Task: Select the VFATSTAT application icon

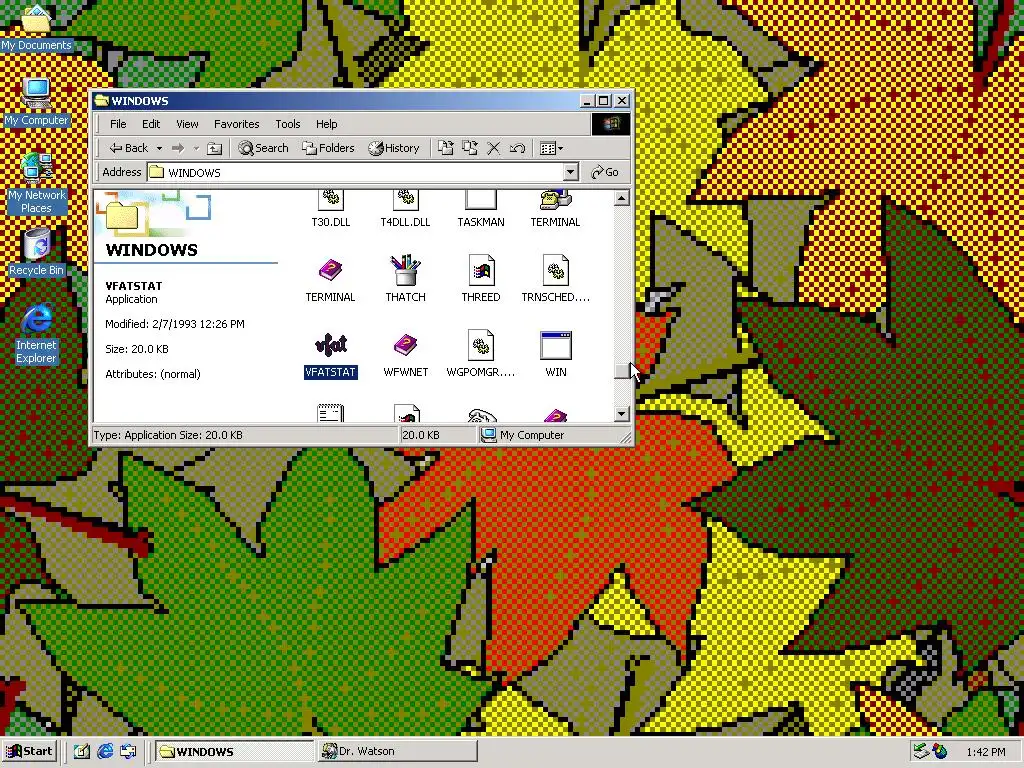Action: point(330,345)
